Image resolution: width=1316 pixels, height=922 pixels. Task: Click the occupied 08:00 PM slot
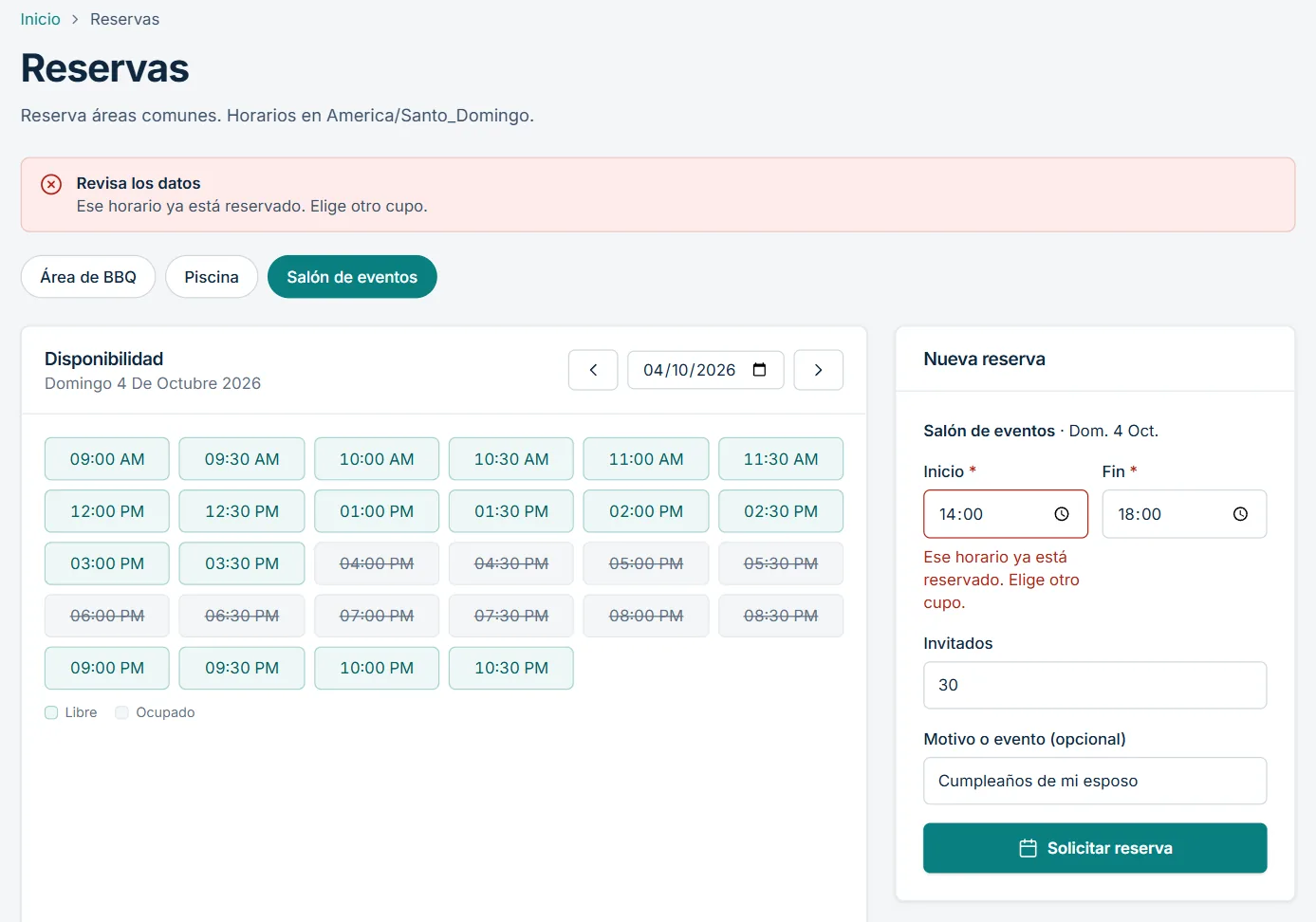(646, 616)
